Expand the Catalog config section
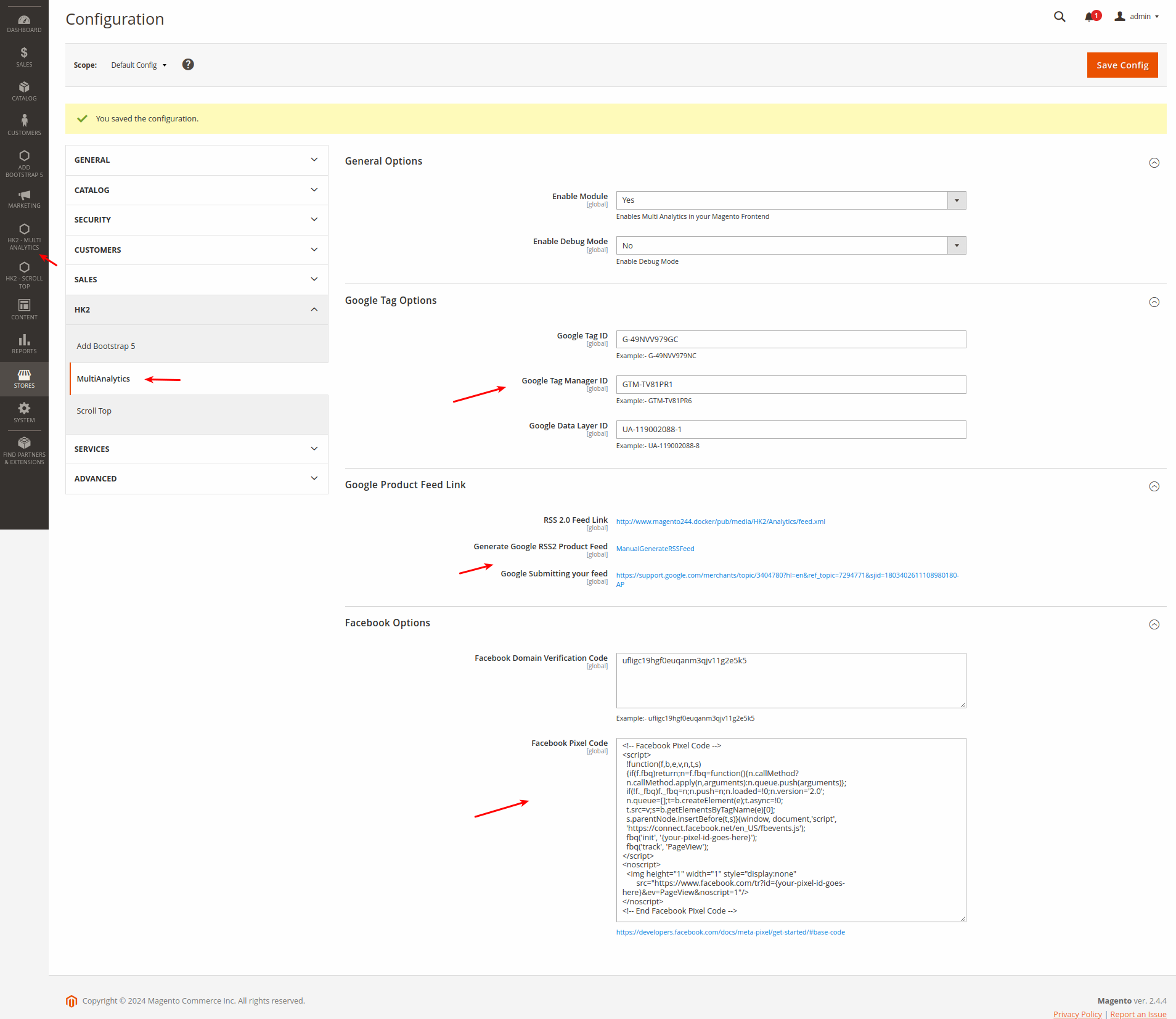Viewport: 1176px width, 1019px height. click(x=197, y=190)
